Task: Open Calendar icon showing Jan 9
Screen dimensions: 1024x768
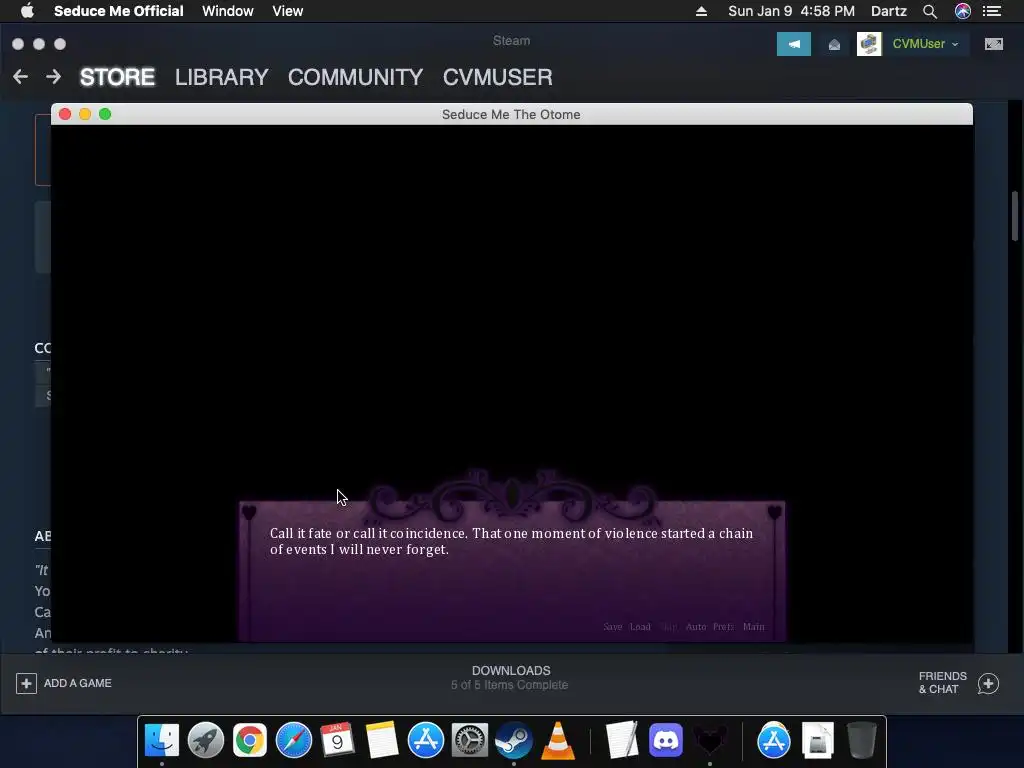Action: click(337, 741)
